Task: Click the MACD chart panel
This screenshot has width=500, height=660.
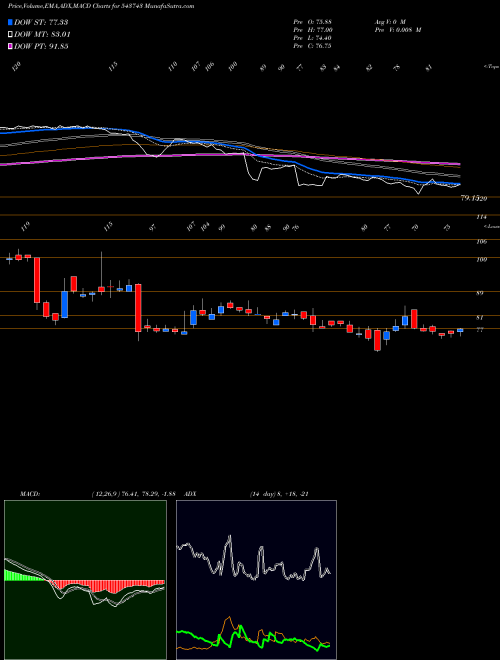Action: (85, 580)
